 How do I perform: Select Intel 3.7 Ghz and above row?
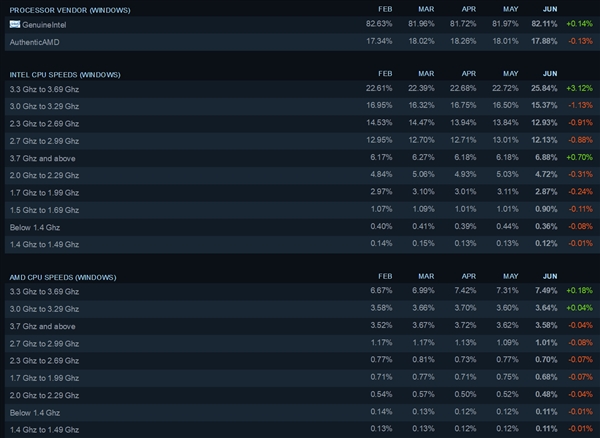point(41,158)
